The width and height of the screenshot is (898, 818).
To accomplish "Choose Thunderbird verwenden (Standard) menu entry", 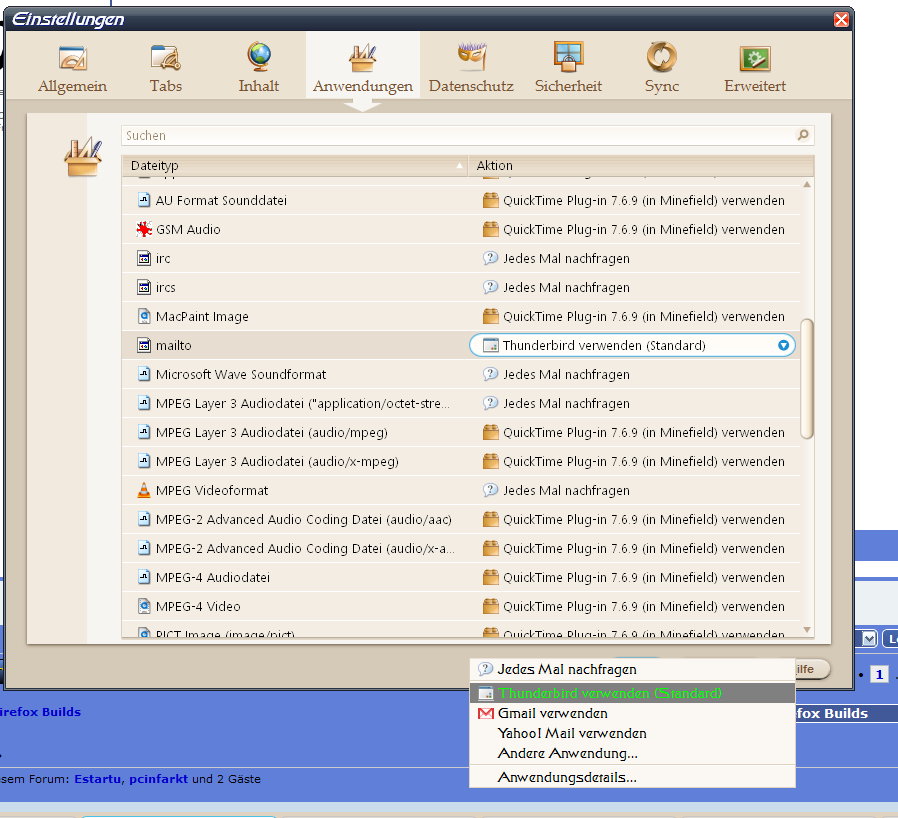I will pos(632,693).
